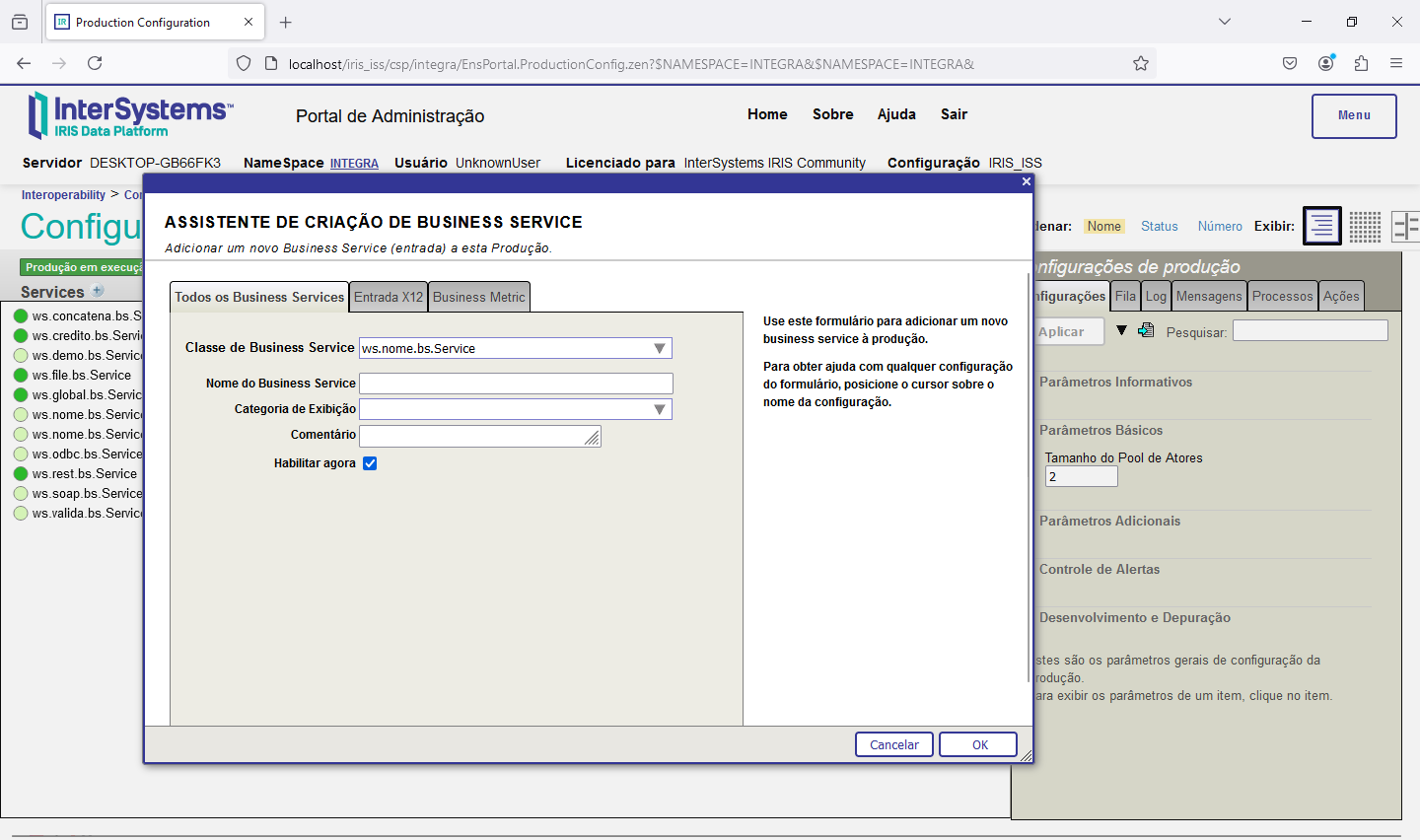The height and width of the screenshot is (840, 1420).
Task: Click the green status dot for ws.file.bs.Service
Action: tap(21, 376)
